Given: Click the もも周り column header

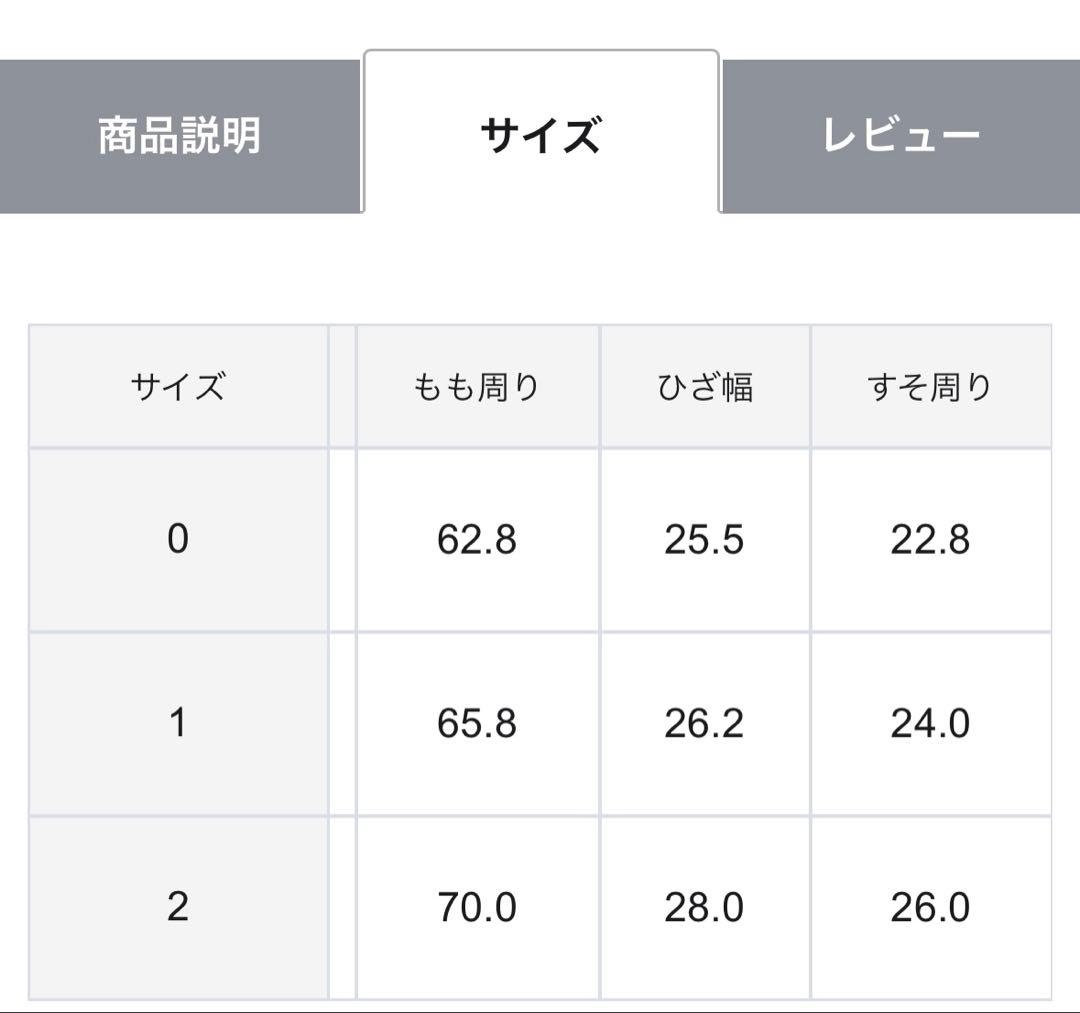Looking at the screenshot, I should coord(477,386).
